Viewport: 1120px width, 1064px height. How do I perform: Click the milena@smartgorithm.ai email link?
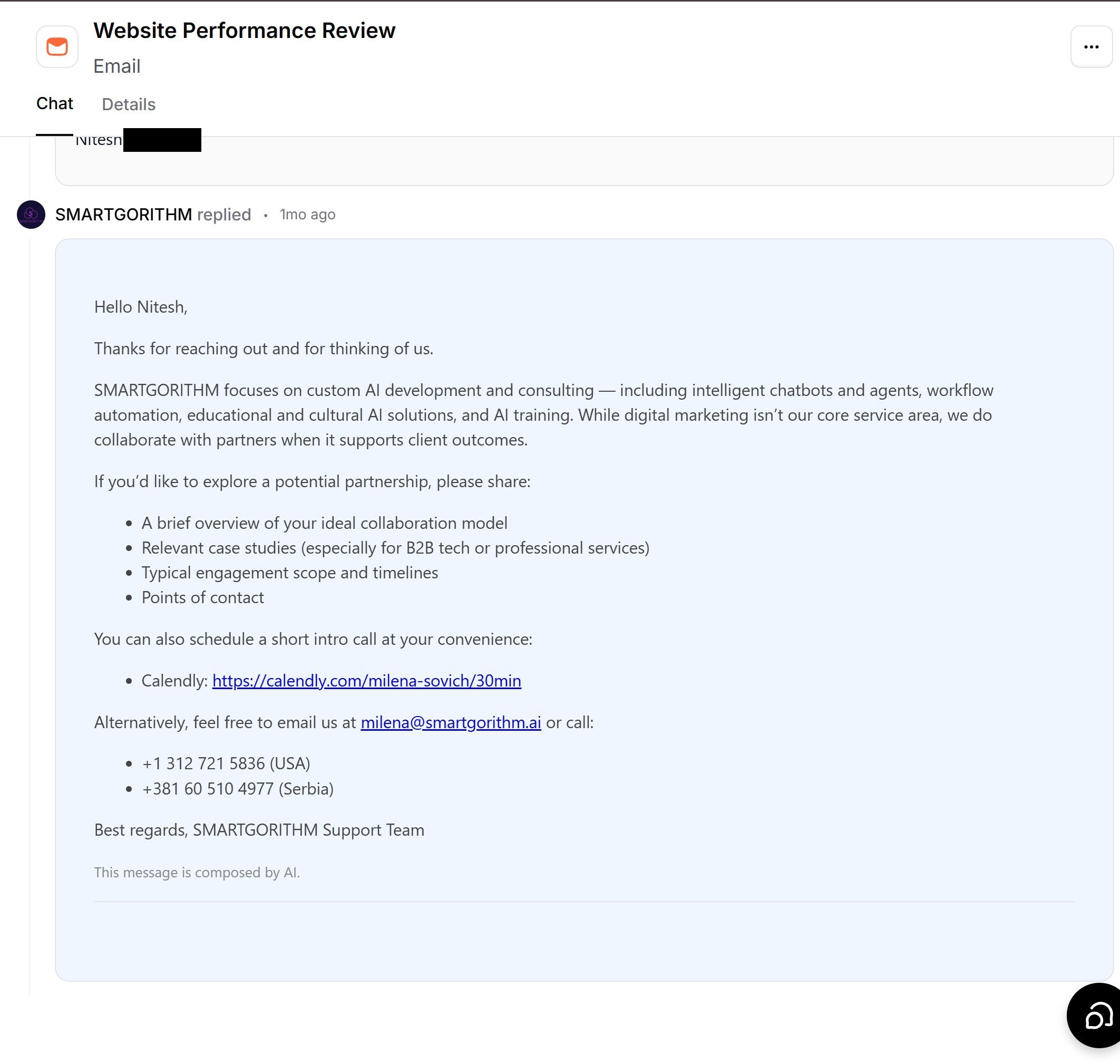451,722
